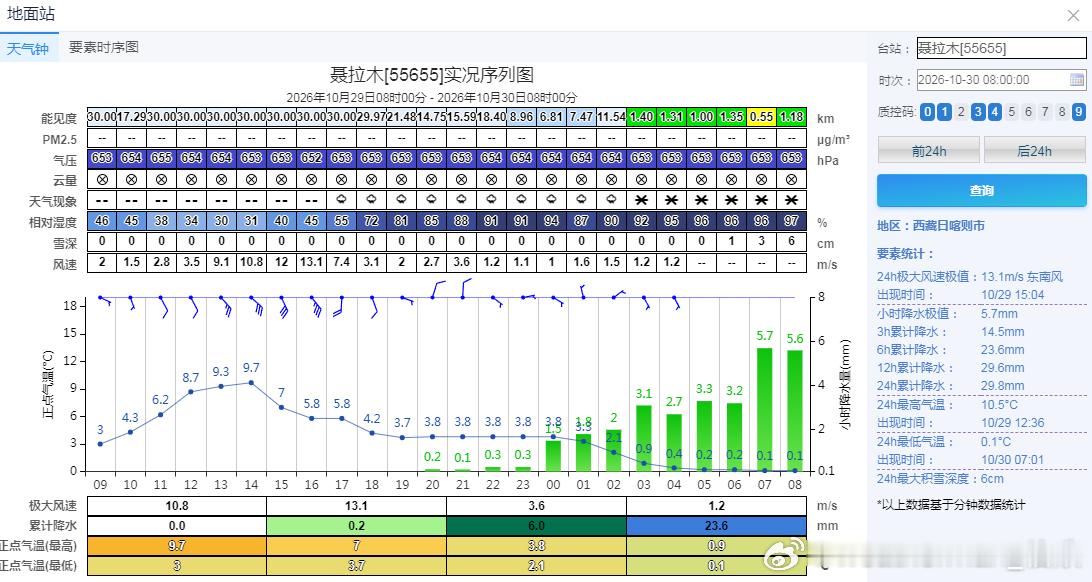
Task: Click the 正点气温(最高) cell showing 9.7
Action: point(177,546)
